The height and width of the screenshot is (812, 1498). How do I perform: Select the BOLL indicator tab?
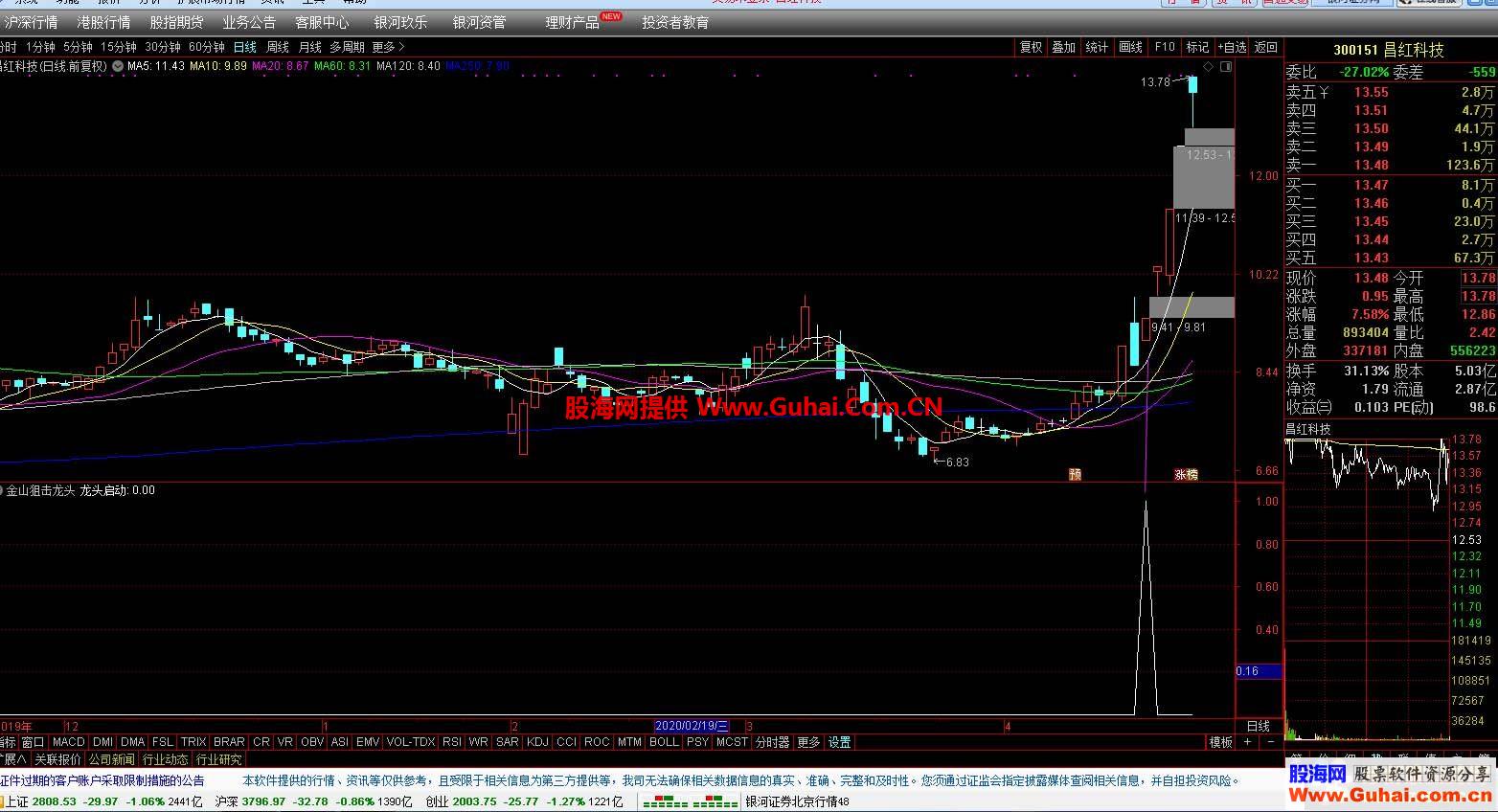pyautogui.click(x=664, y=742)
